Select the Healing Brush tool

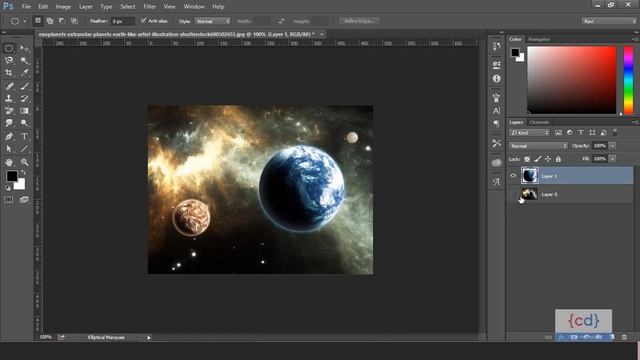(x=9, y=86)
